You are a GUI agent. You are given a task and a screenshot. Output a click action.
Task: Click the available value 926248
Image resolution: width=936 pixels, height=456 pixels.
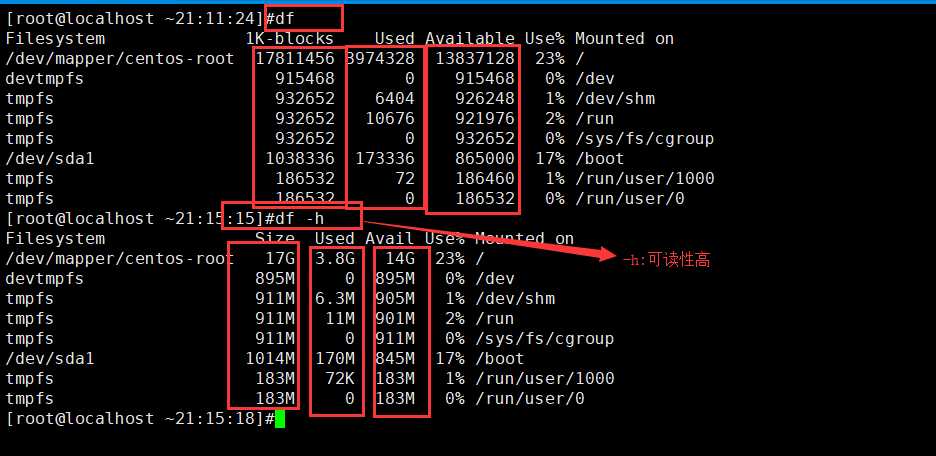coord(485,98)
